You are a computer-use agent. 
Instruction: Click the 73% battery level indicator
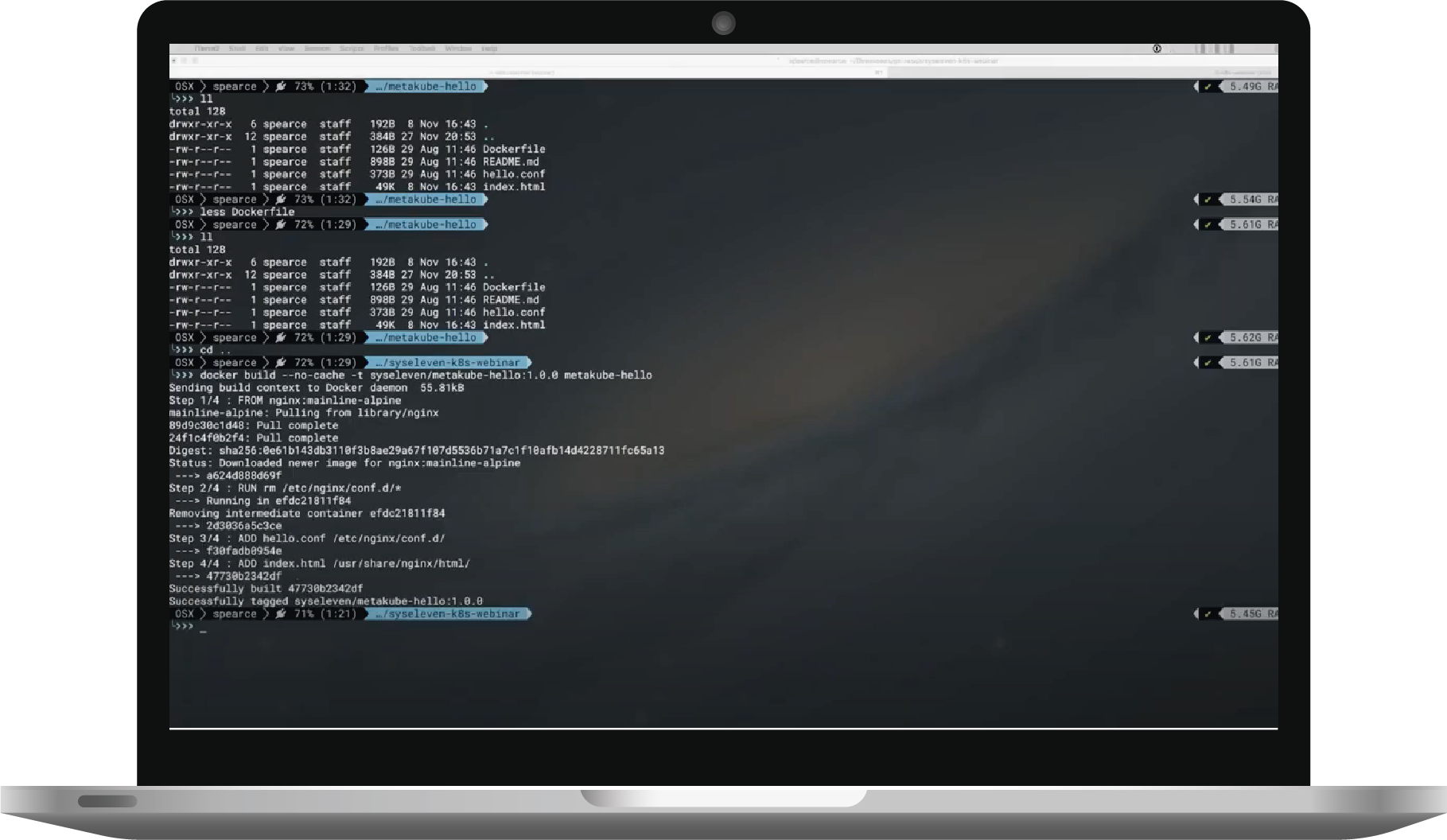305,86
